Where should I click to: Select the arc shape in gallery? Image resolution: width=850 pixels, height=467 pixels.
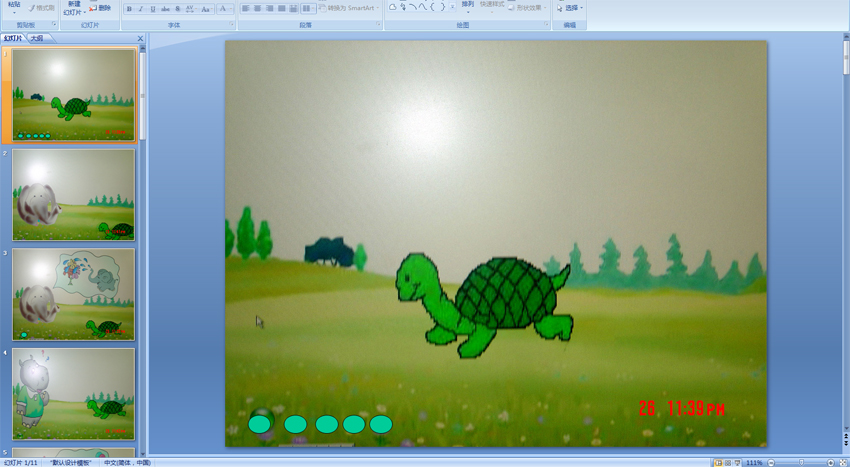coord(413,7)
